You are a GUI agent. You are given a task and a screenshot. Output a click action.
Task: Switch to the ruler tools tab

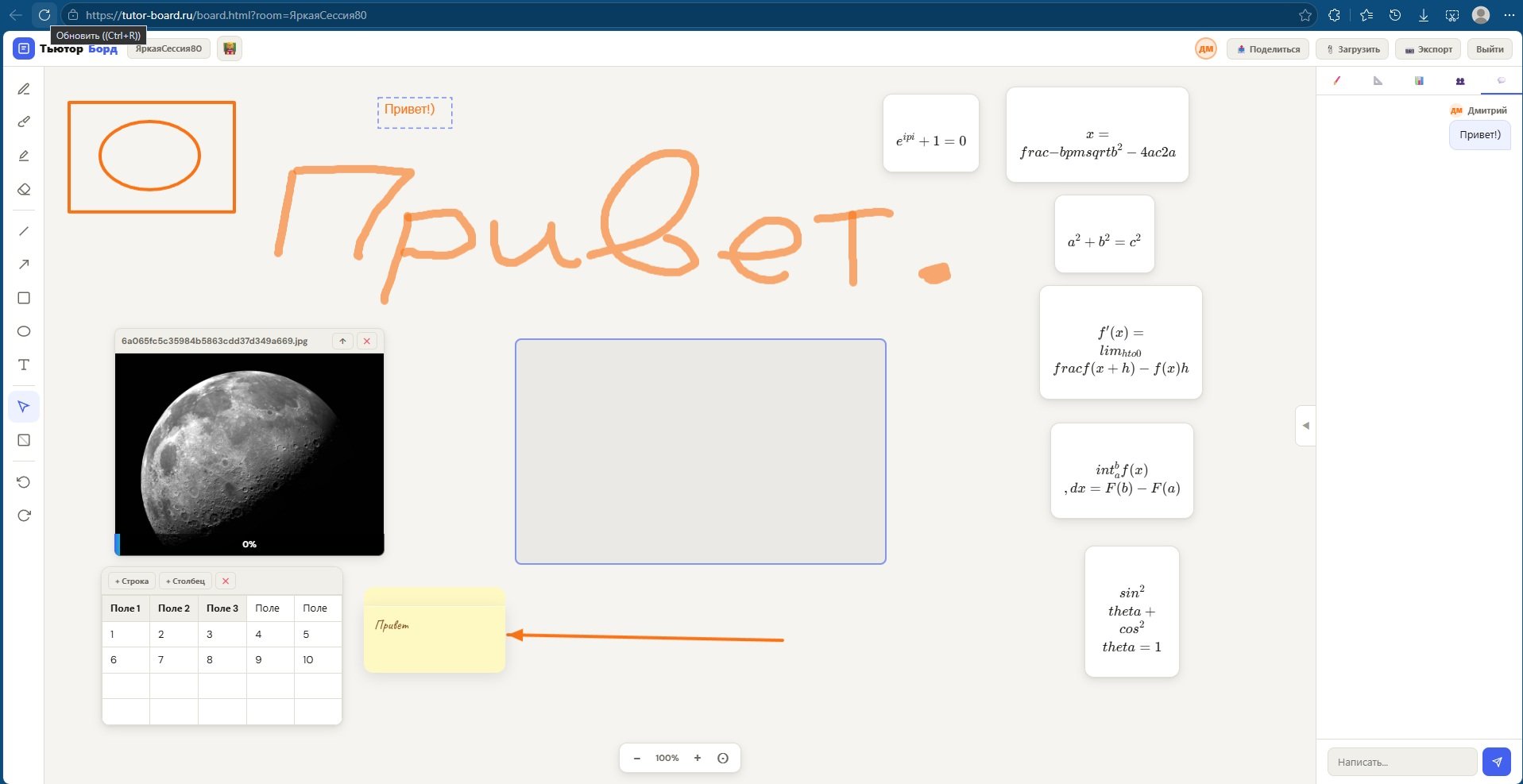click(x=1378, y=81)
